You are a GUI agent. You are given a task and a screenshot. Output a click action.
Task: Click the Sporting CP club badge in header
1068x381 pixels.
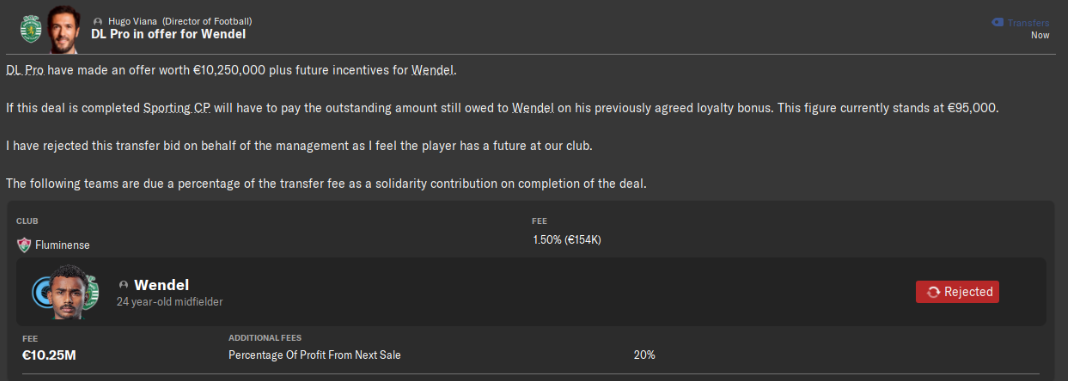pyautogui.click(x=31, y=29)
